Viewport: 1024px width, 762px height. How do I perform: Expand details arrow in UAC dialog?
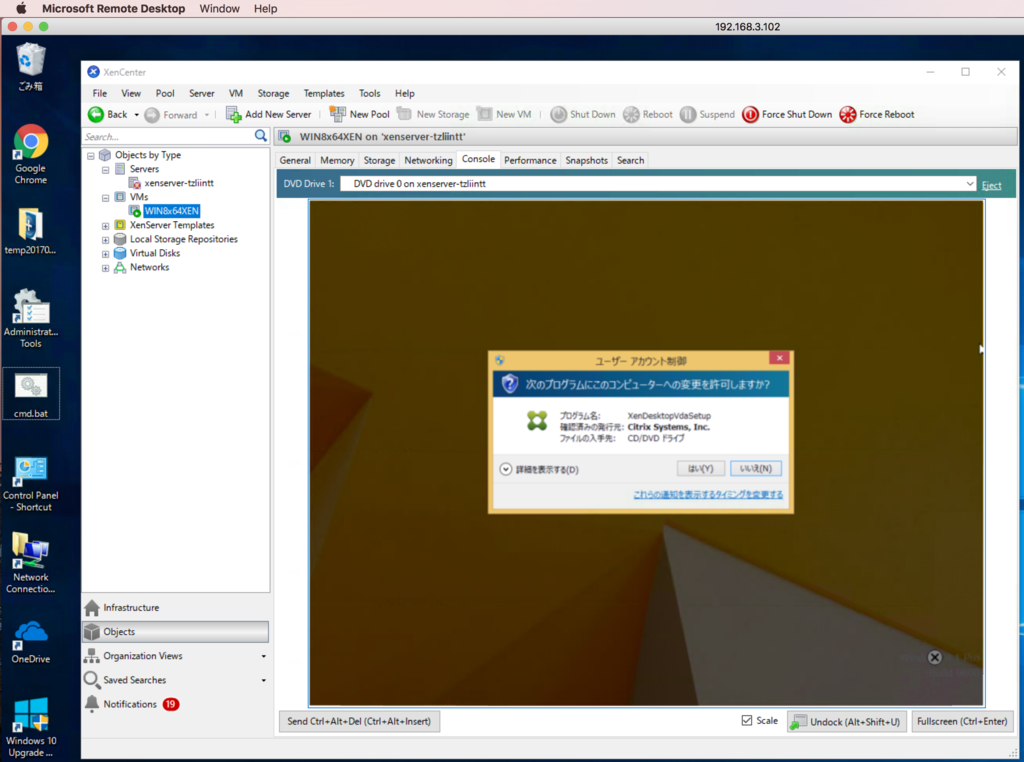505,469
